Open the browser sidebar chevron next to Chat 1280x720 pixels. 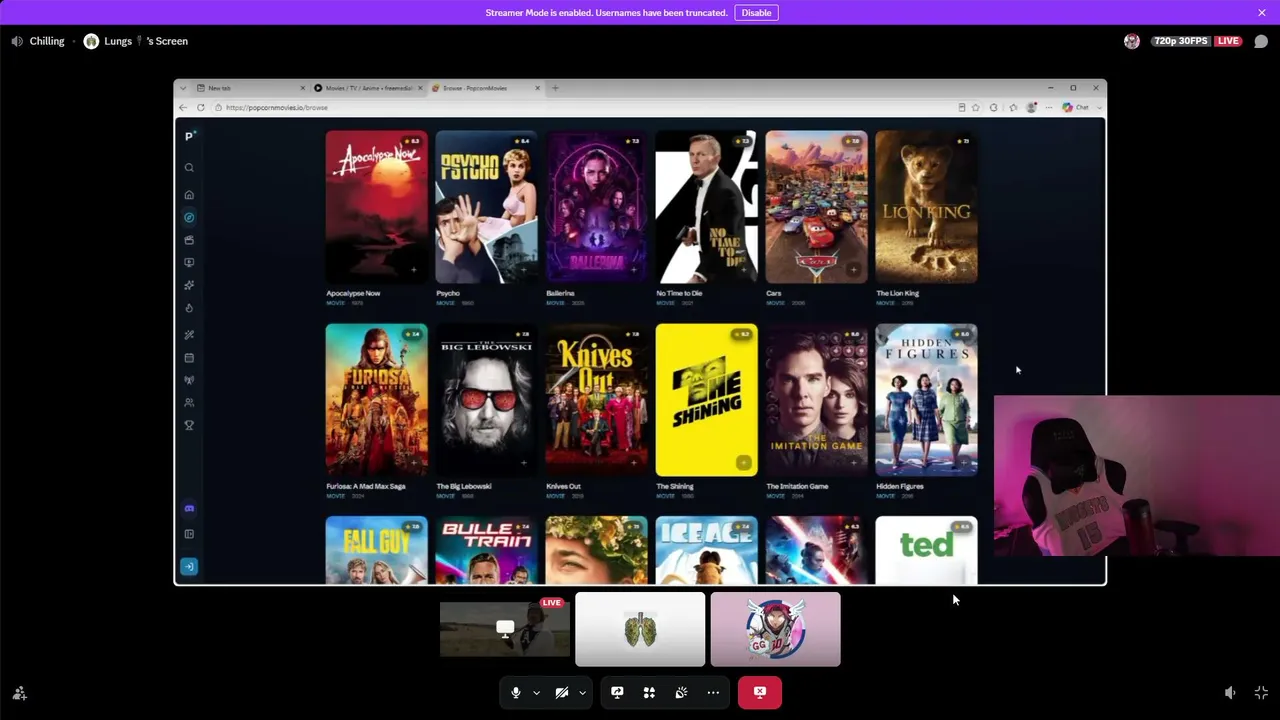[x=1097, y=107]
